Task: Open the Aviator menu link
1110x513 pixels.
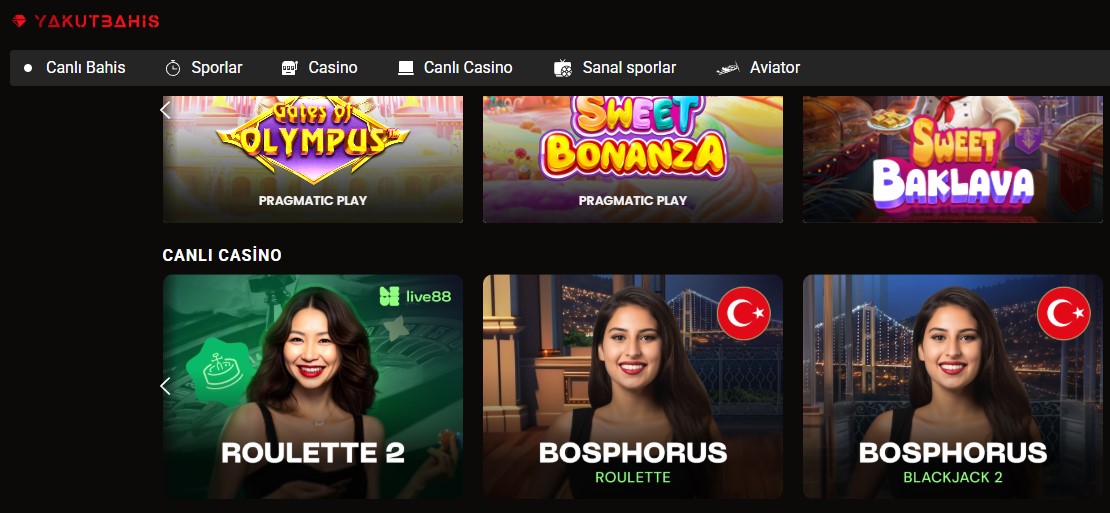Action: 775,68
